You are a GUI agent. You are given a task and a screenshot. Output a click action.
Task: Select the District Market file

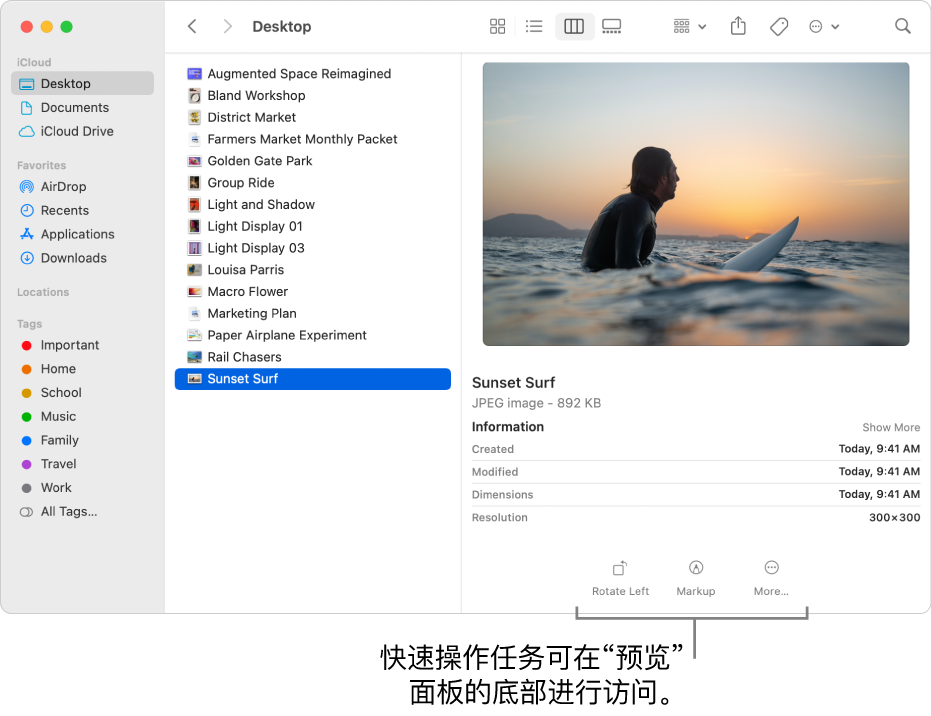[x=313, y=117]
